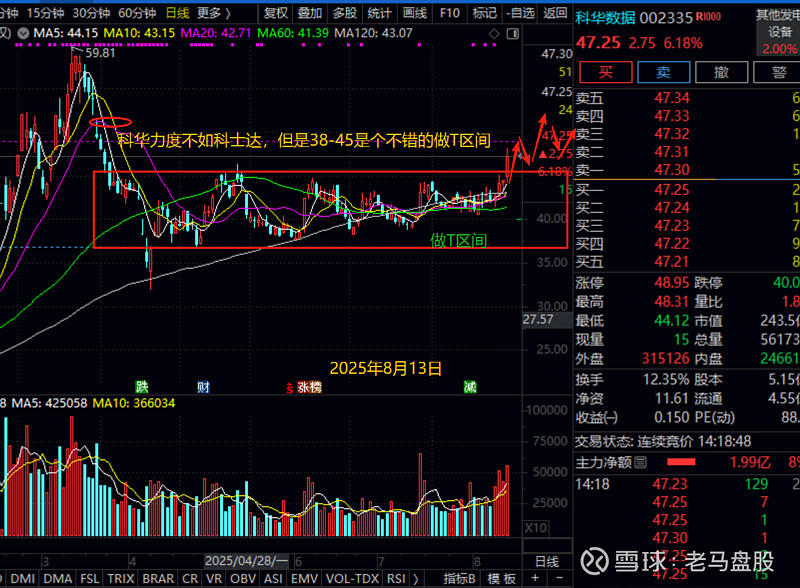Viewport: 800px width, 588px height.
Task: Select the VOL-TDX indicator tab
Action: click(353, 578)
